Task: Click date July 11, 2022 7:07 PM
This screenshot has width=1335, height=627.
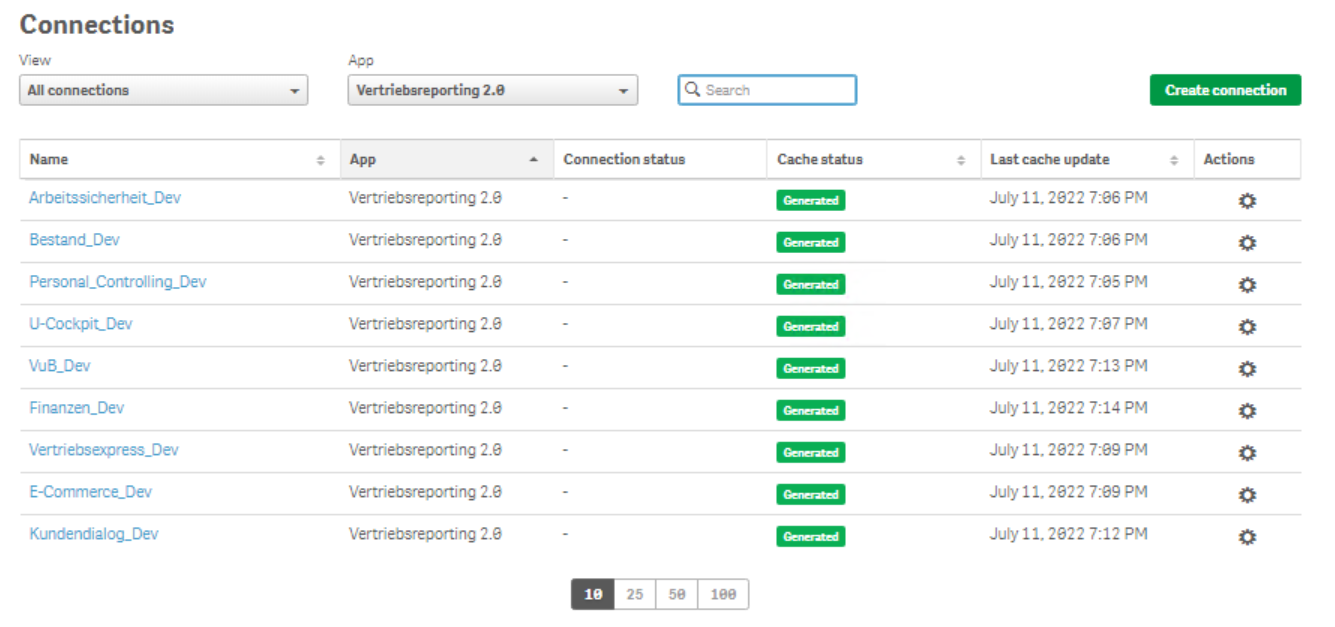Action: [1069, 324]
